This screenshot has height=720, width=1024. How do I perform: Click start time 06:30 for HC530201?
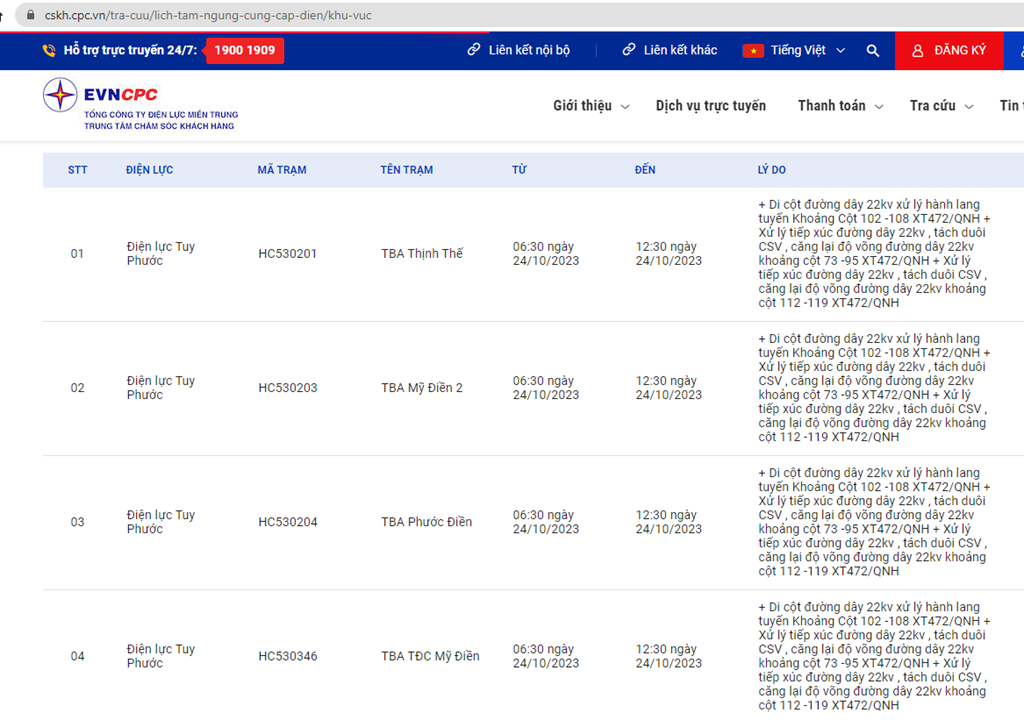click(x=545, y=254)
